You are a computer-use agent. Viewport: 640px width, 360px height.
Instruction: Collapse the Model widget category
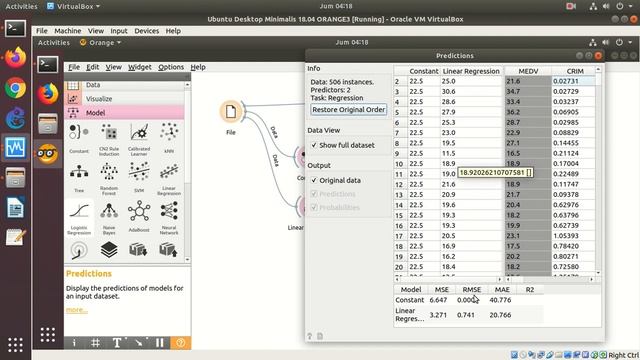(x=124, y=113)
